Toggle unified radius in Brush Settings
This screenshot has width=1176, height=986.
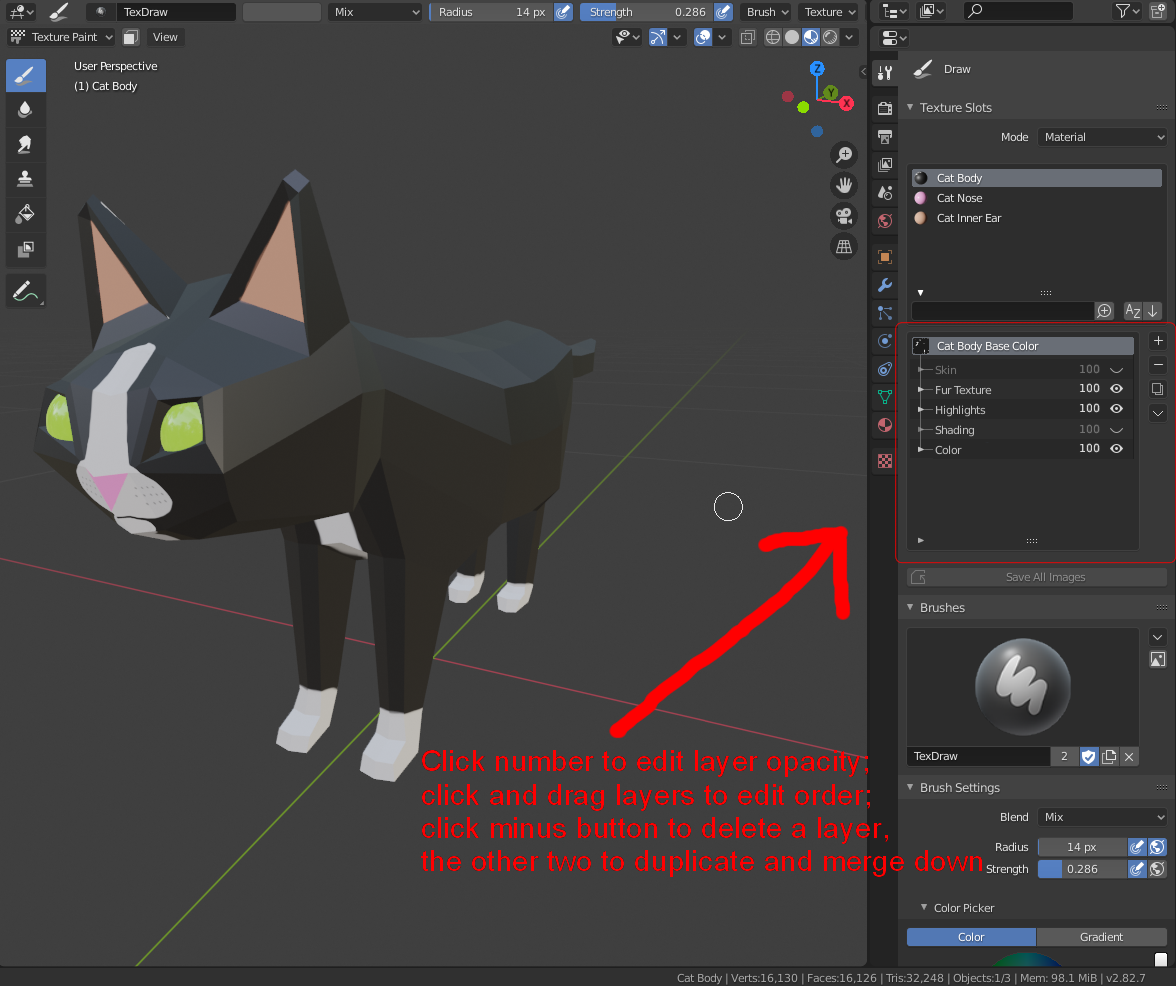(x=1157, y=847)
